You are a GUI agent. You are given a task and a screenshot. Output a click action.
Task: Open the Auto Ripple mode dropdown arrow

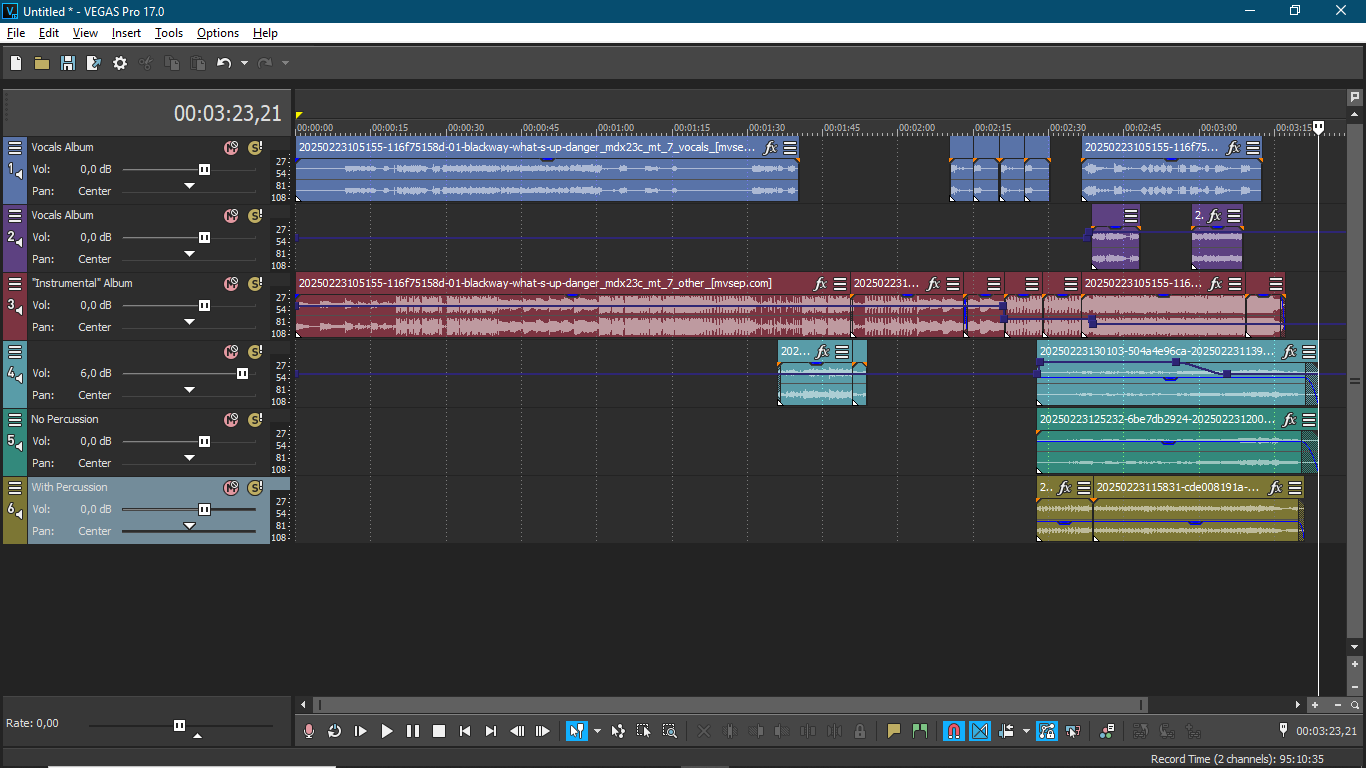click(1026, 731)
